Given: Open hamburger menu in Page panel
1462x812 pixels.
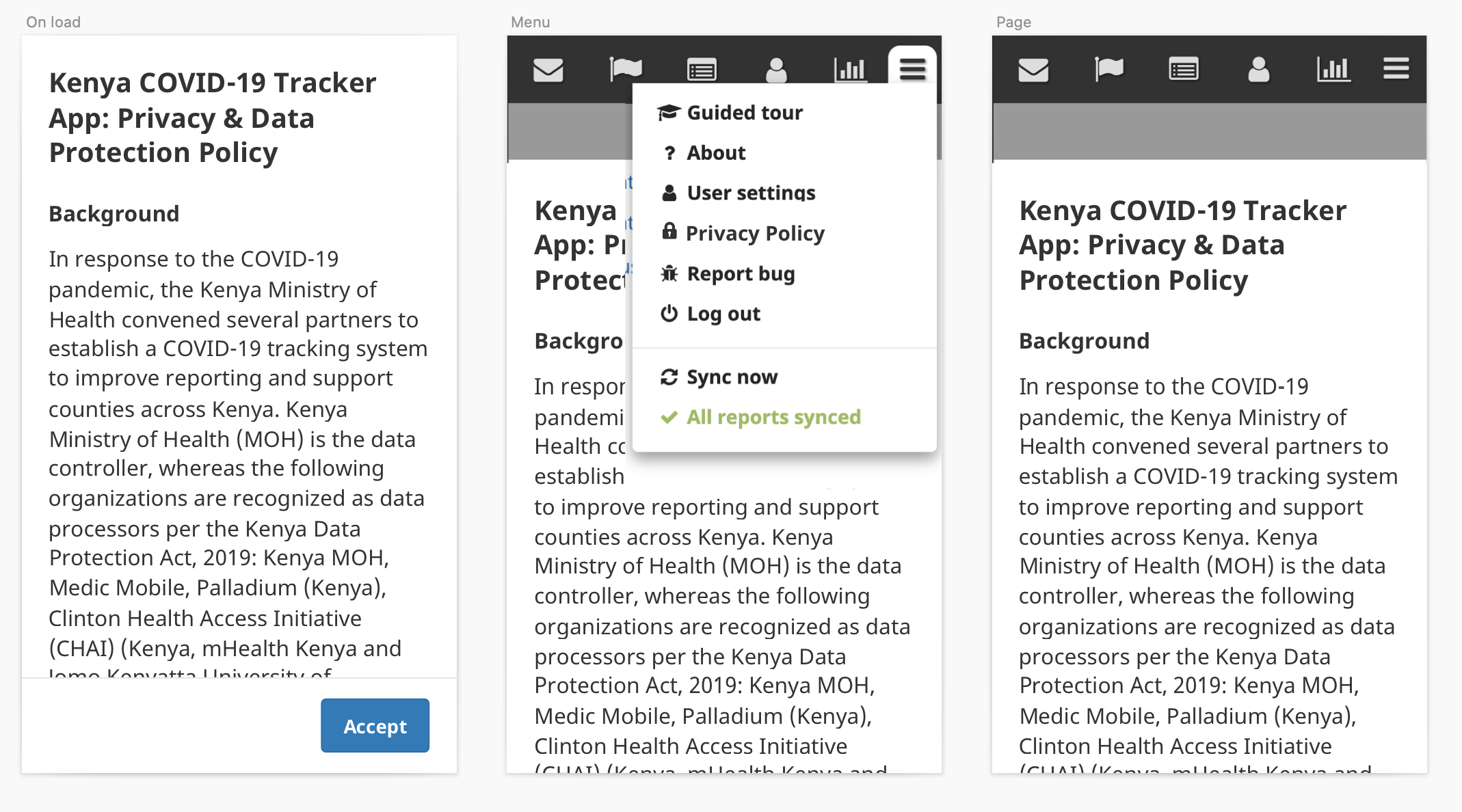Looking at the screenshot, I should tap(1396, 68).
